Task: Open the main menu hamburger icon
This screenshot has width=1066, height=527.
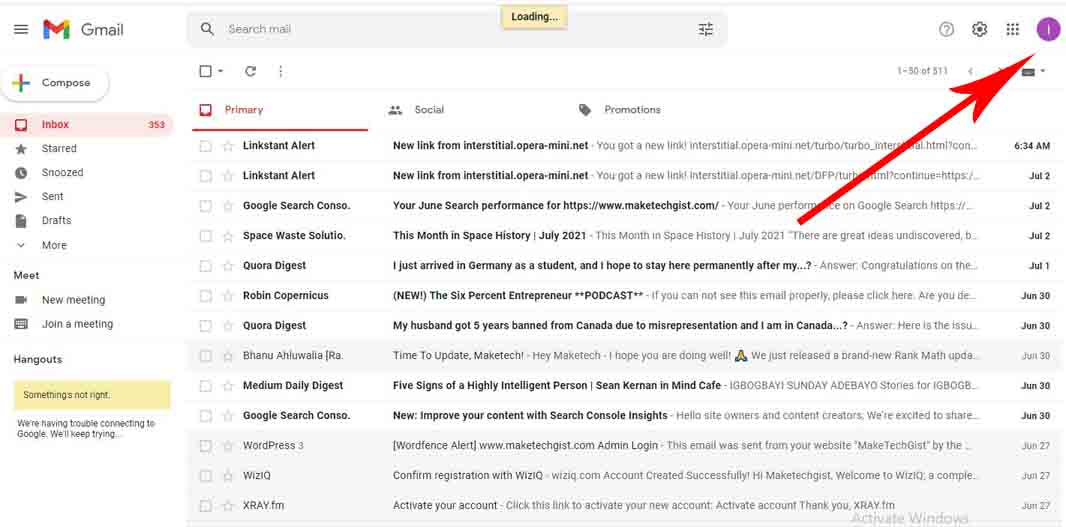Action: (x=21, y=30)
